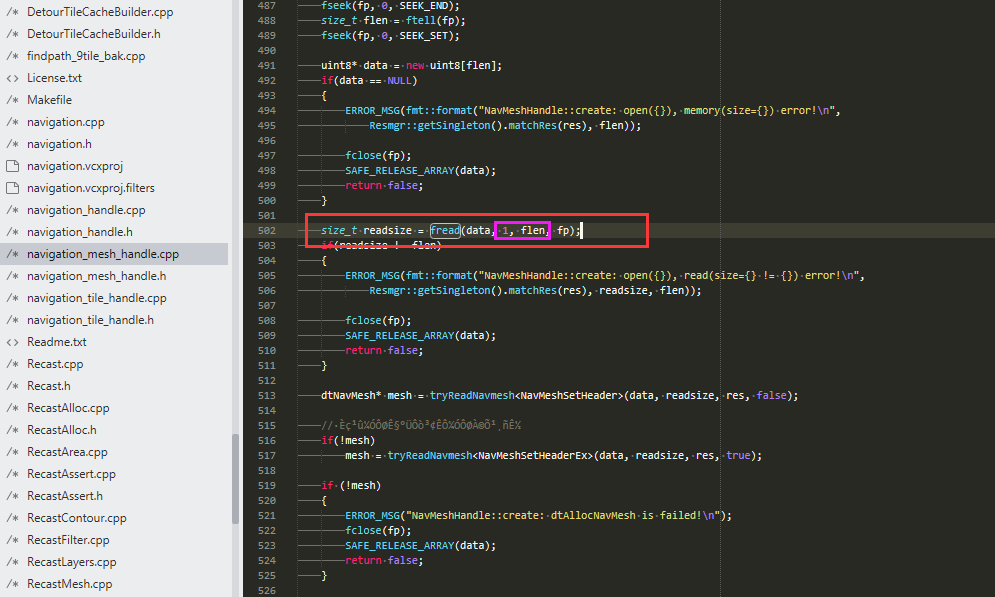Open Readme.txt in sidebar
This screenshot has height=597, width=995.
[56, 342]
